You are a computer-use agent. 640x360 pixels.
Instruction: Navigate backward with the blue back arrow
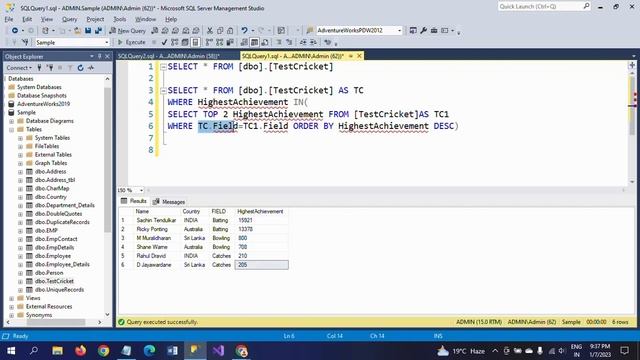(15, 31)
